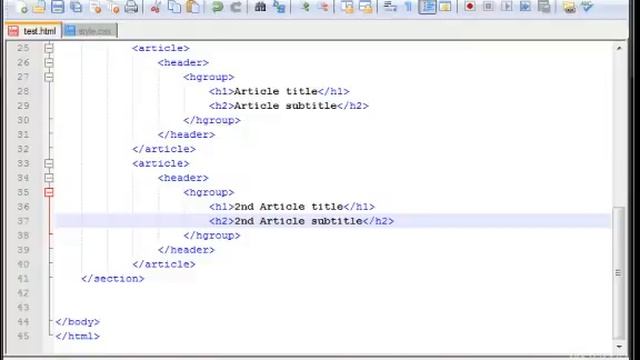Toggle synchronized vertical scrolling
The image size is (640, 360).
tap(347, 7)
